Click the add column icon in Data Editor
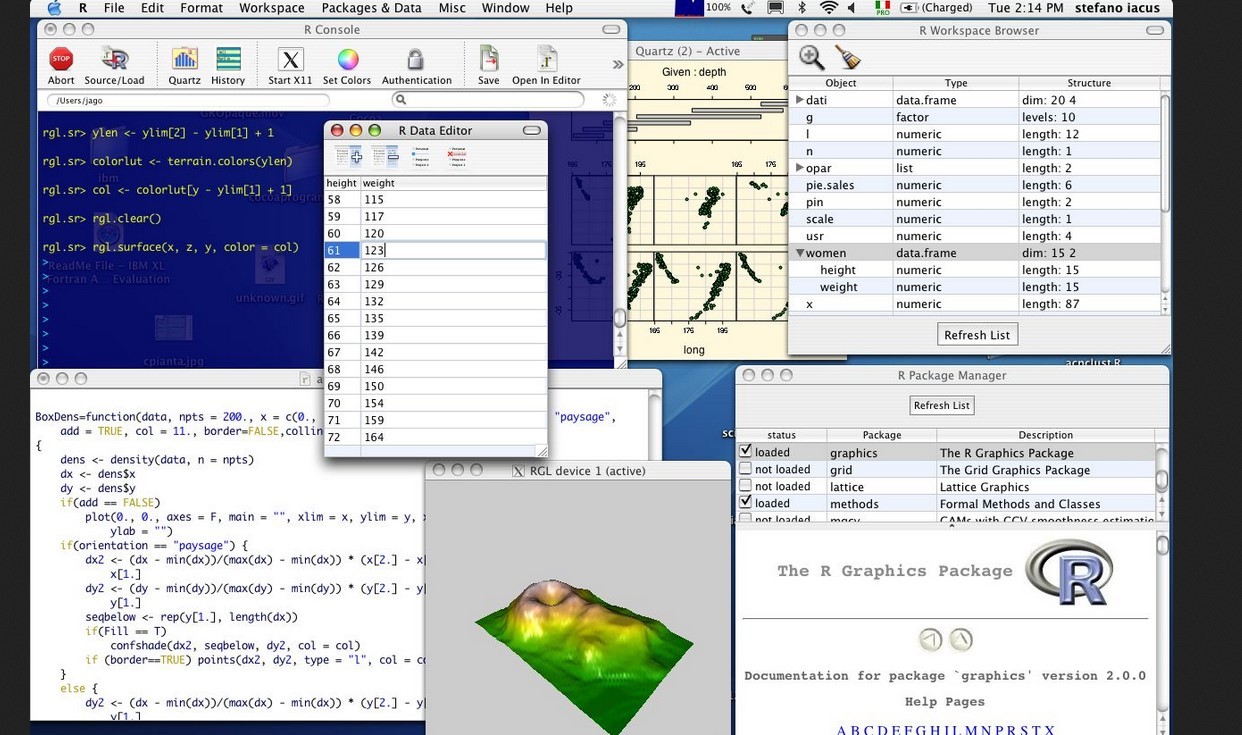 tap(349, 156)
